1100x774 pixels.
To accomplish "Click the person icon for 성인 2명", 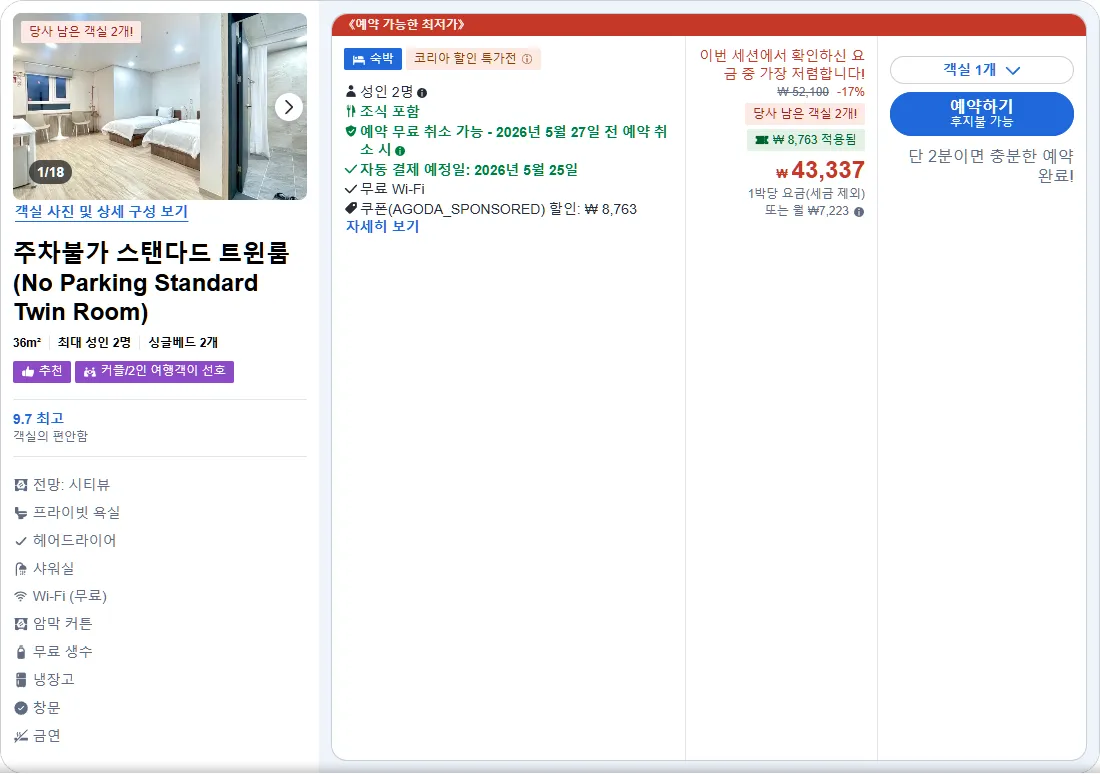I will (x=351, y=91).
